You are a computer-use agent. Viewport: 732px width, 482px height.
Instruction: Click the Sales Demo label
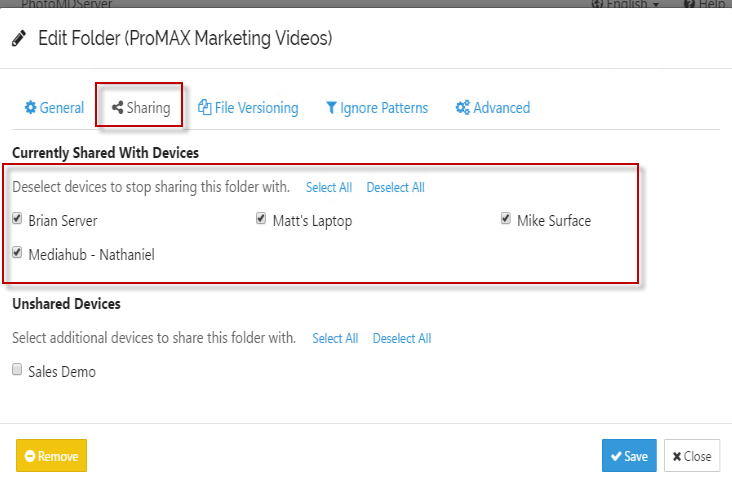coord(62,372)
